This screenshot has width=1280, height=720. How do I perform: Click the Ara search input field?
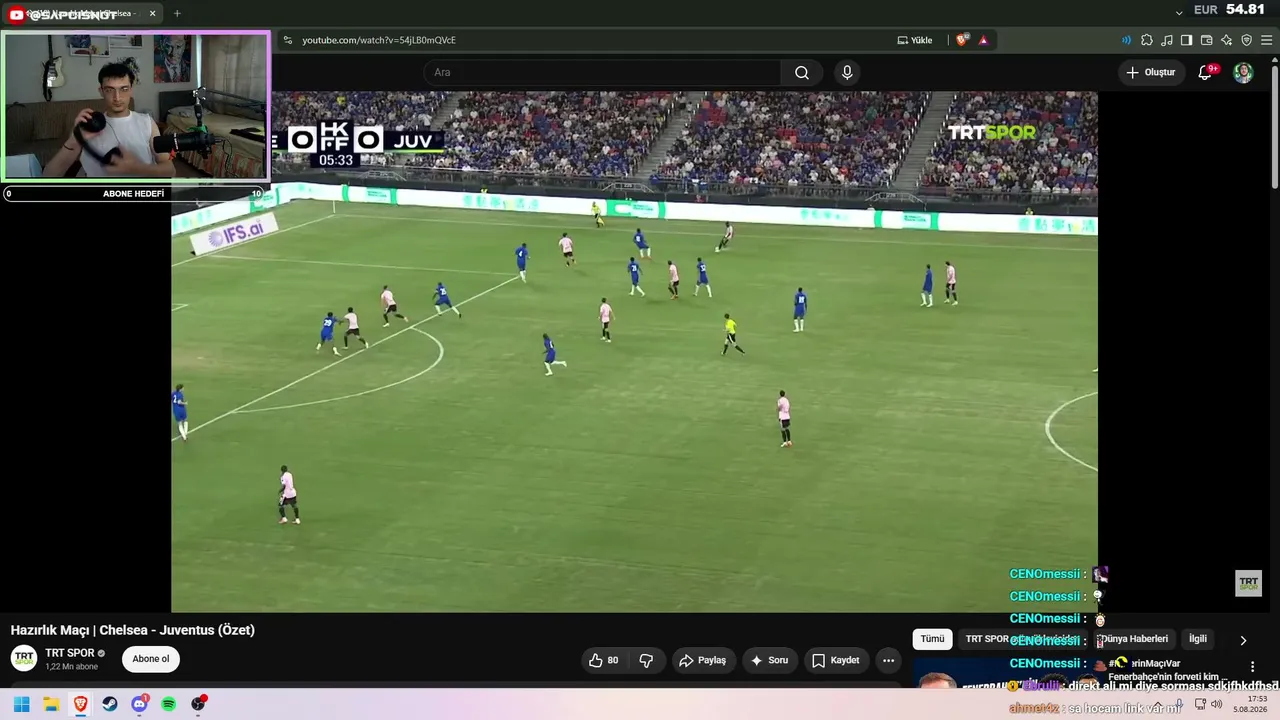603,72
